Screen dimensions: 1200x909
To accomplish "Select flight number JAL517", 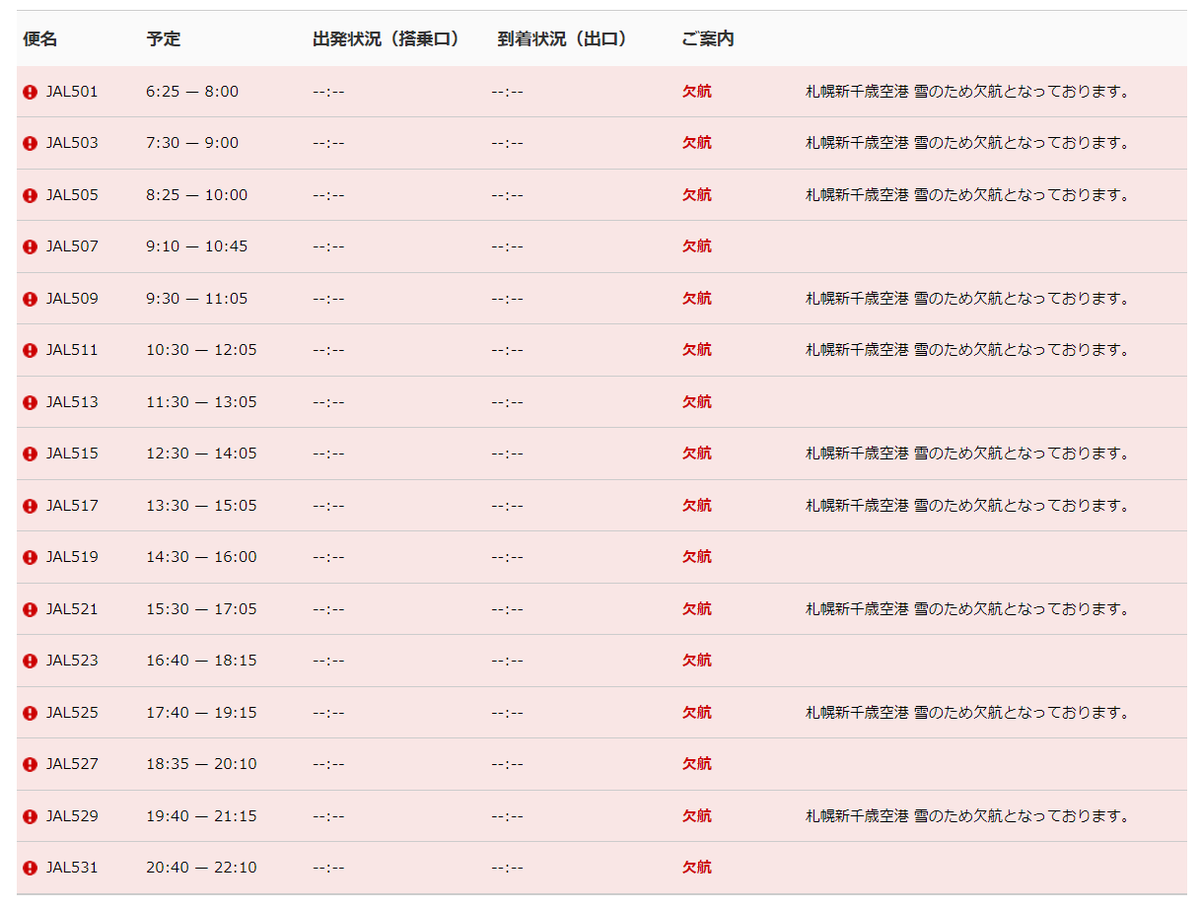I will click(x=72, y=505).
